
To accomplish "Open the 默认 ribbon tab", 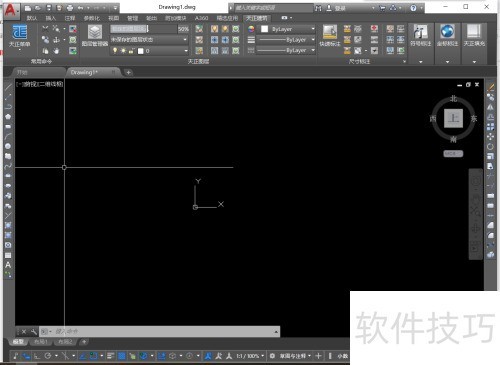I will tap(32, 18).
